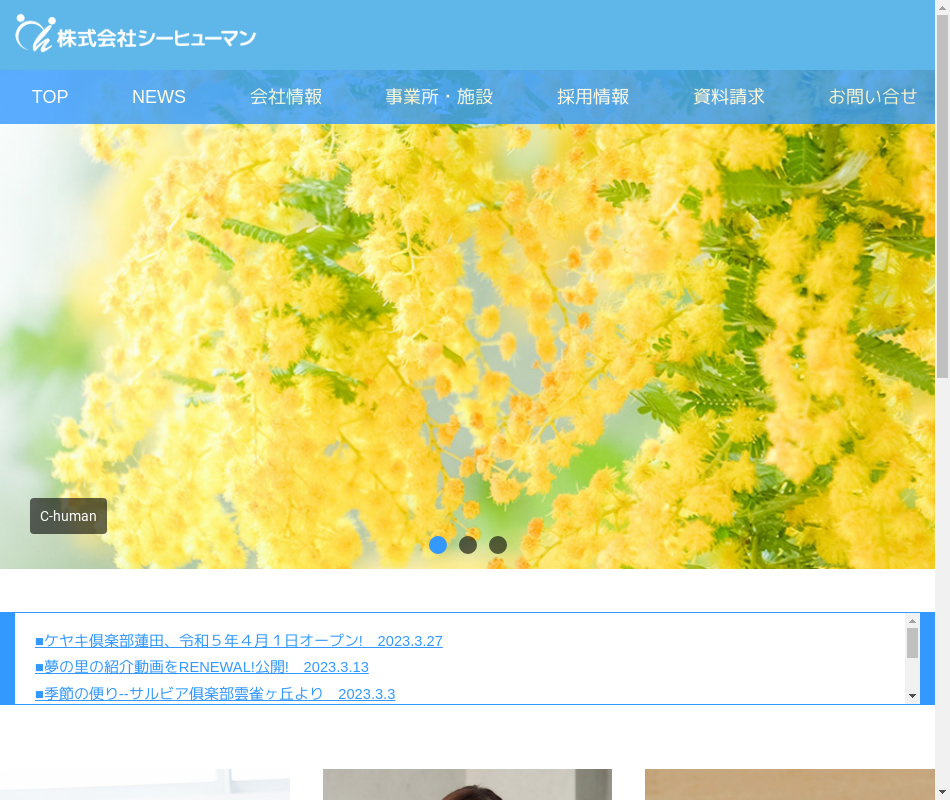
Task: Open the NEWS menu item
Action: click(x=159, y=97)
